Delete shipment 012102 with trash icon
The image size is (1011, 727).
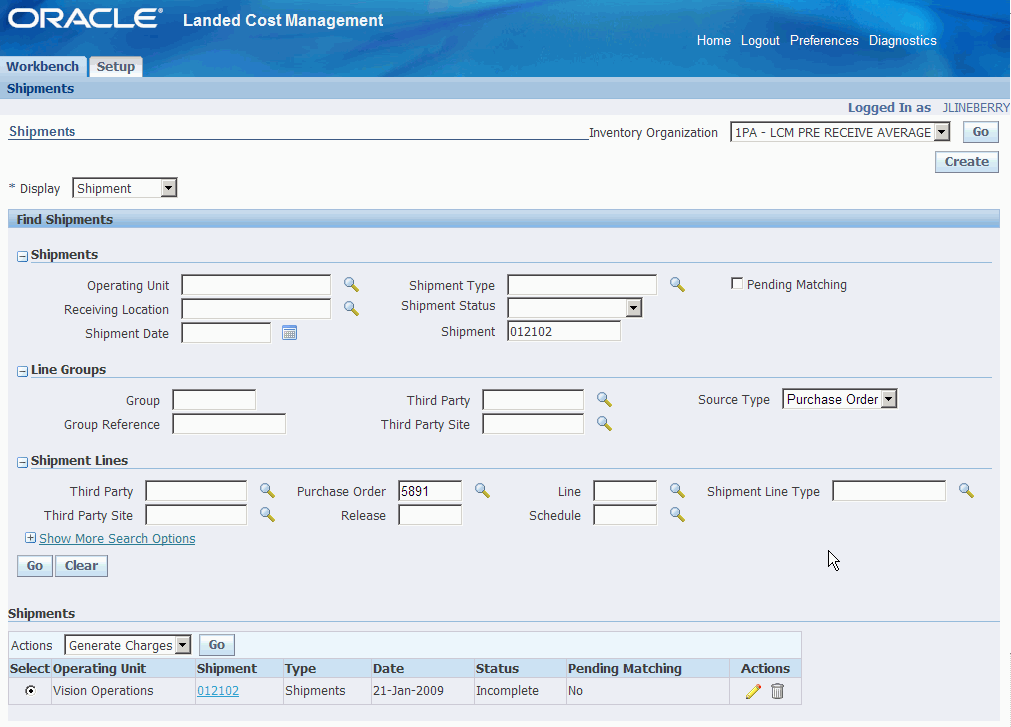pyautogui.click(x=778, y=691)
